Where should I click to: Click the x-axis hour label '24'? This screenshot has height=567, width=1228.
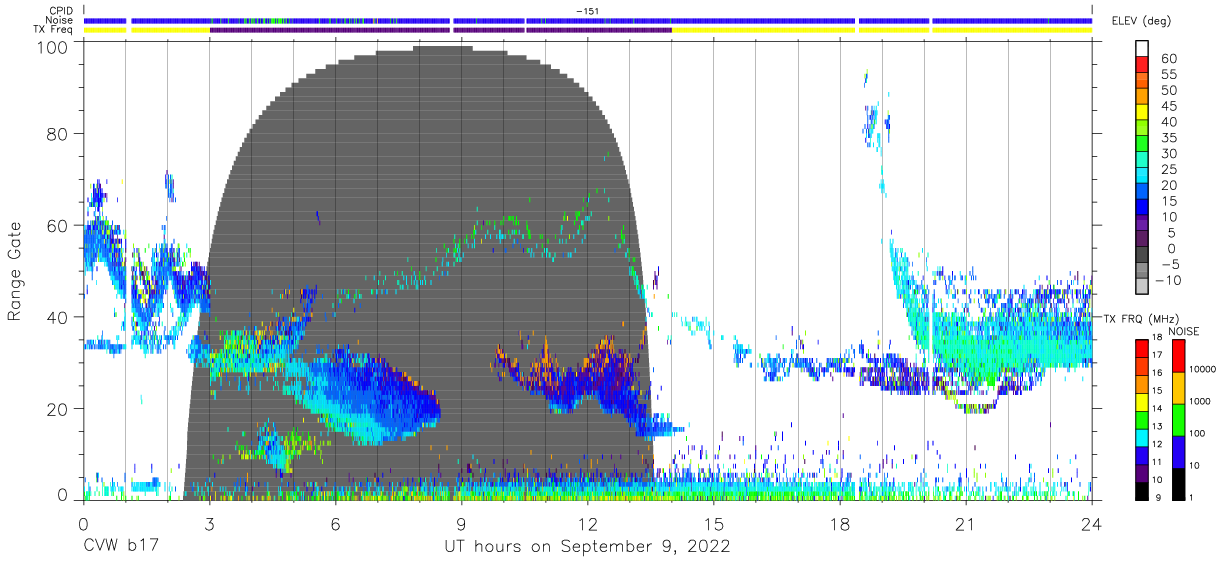pos(1091,523)
